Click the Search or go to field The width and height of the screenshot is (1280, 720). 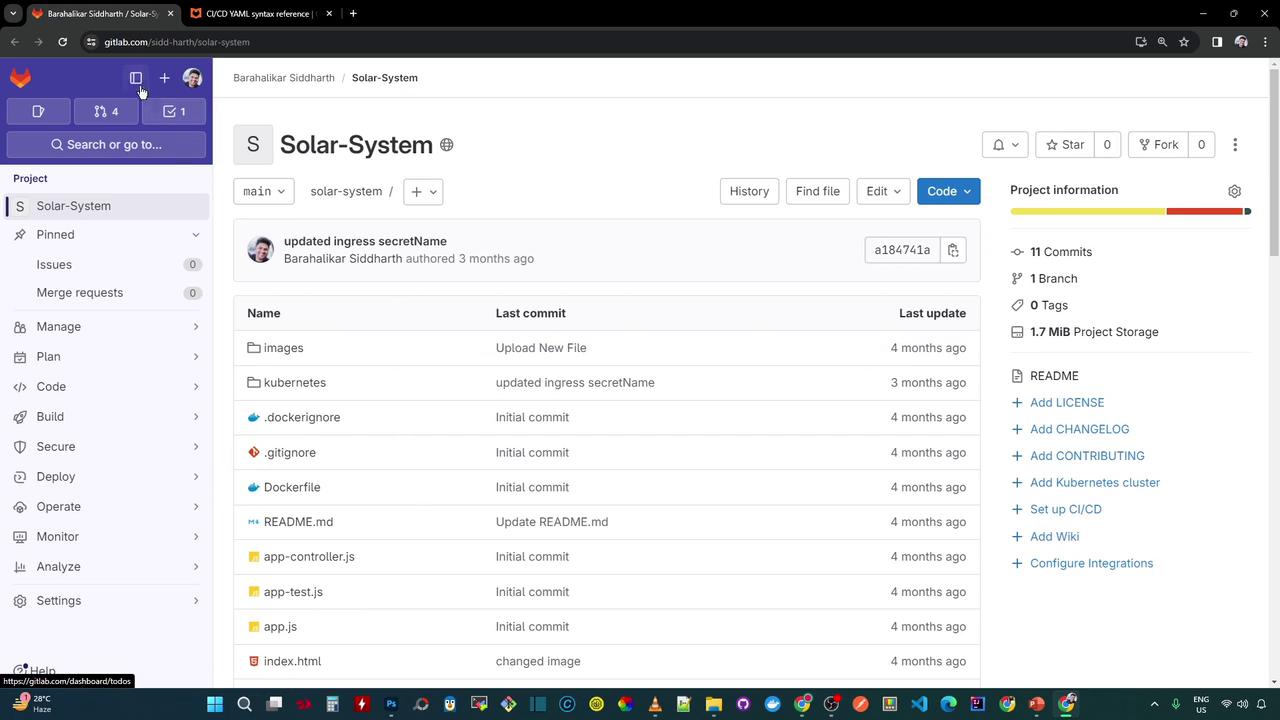(x=106, y=145)
